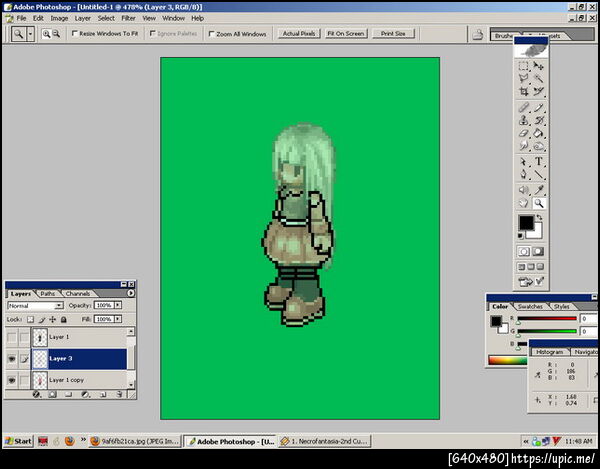The image size is (600, 469).
Task: Open Filter menu
Action: (x=128, y=18)
